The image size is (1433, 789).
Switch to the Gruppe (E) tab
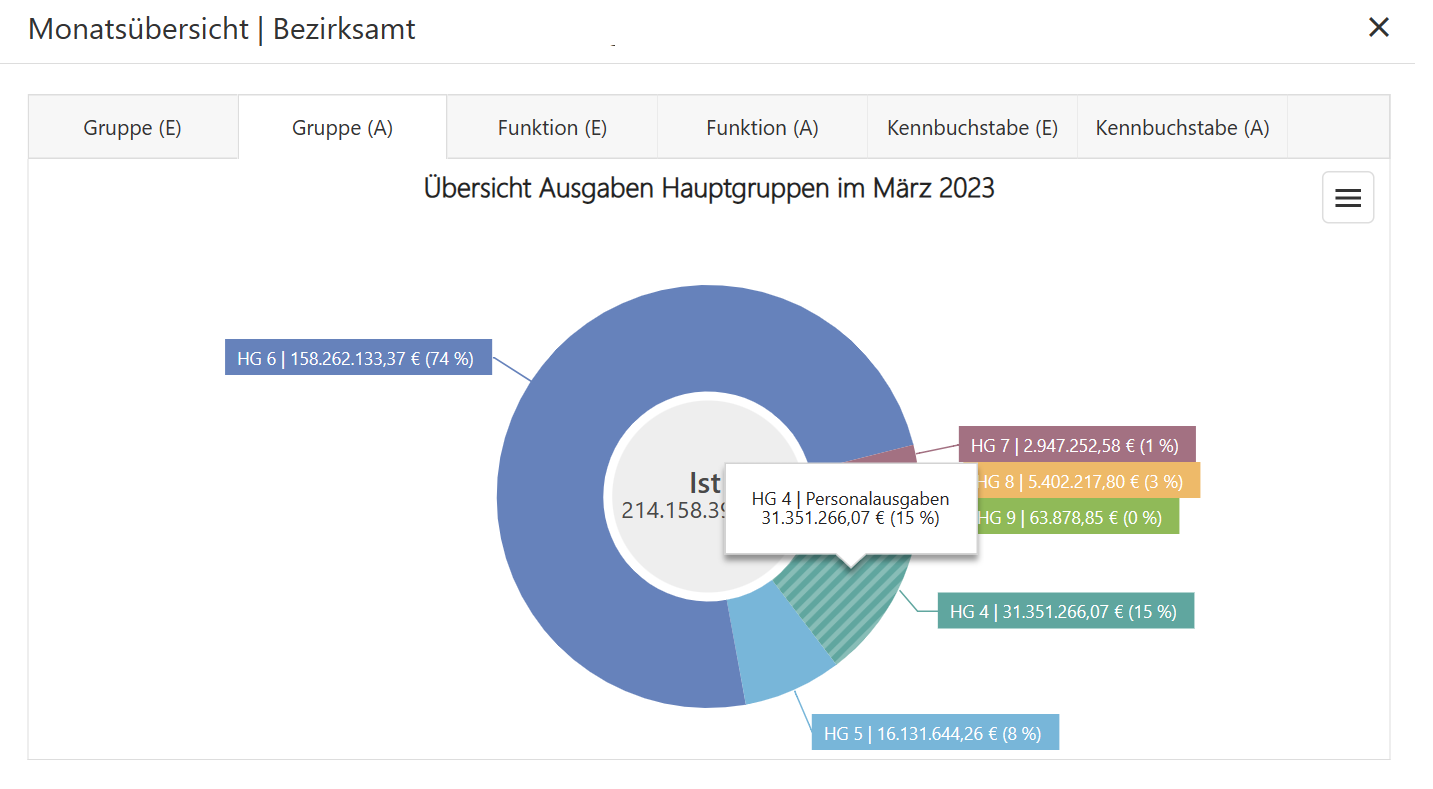tap(133, 128)
